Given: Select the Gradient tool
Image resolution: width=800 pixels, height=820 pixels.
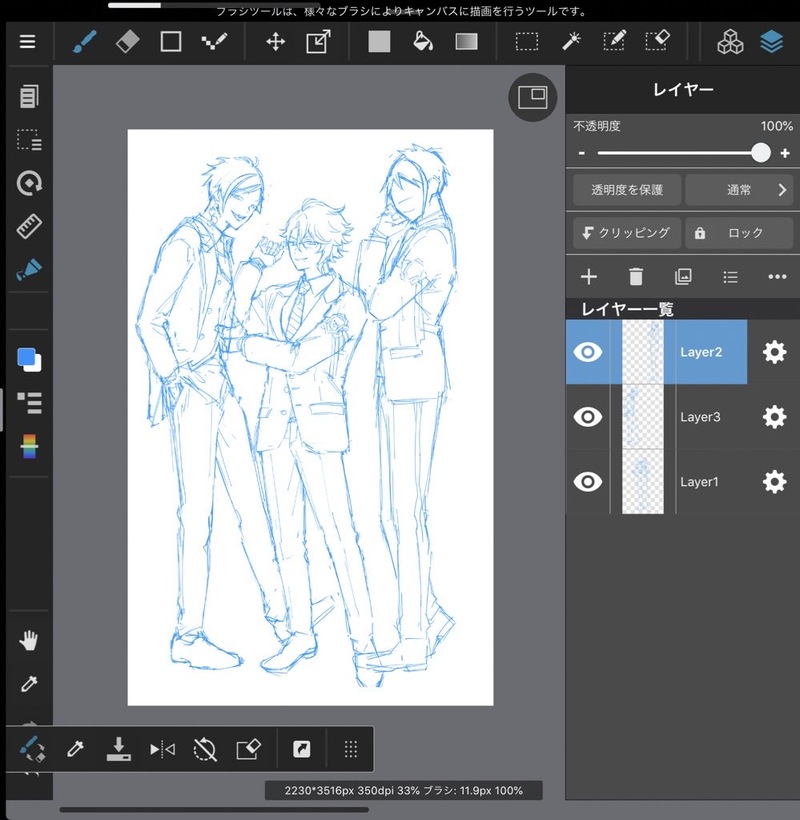Looking at the screenshot, I should 466,42.
